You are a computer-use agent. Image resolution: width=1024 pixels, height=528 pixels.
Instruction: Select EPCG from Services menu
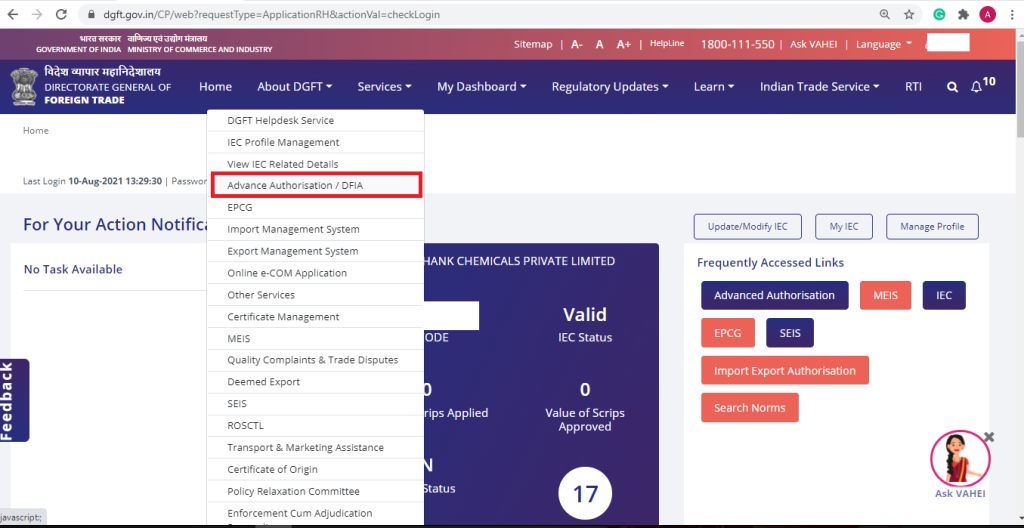[x=315, y=208]
